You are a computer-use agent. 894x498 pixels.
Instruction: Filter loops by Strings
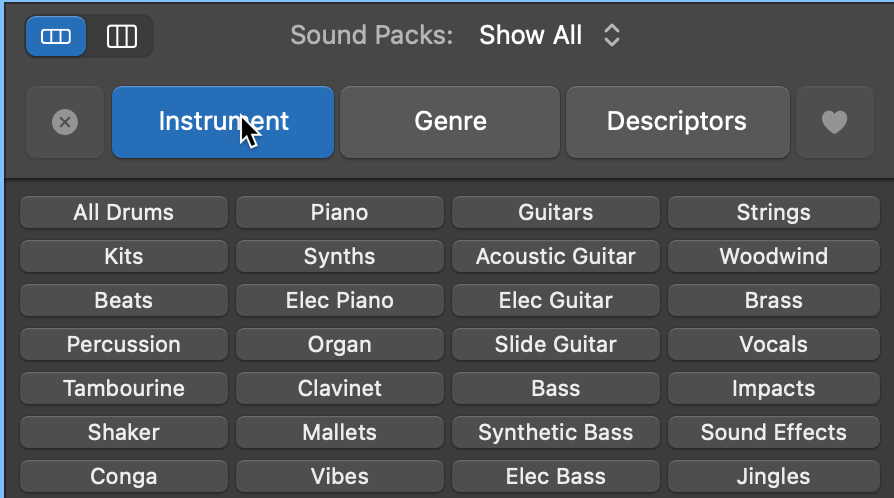click(x=773, y=212)
